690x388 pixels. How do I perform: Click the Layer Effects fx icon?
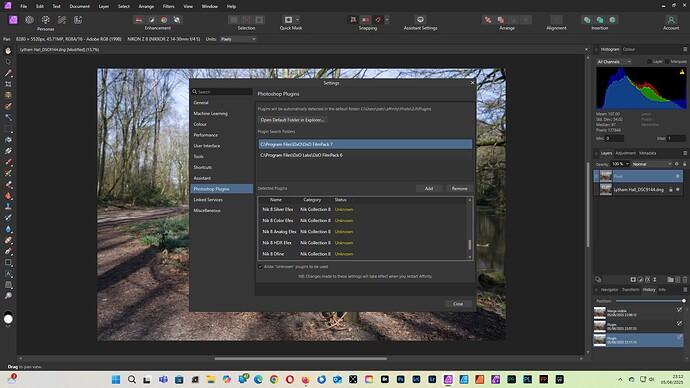click(x=647, y=279)
